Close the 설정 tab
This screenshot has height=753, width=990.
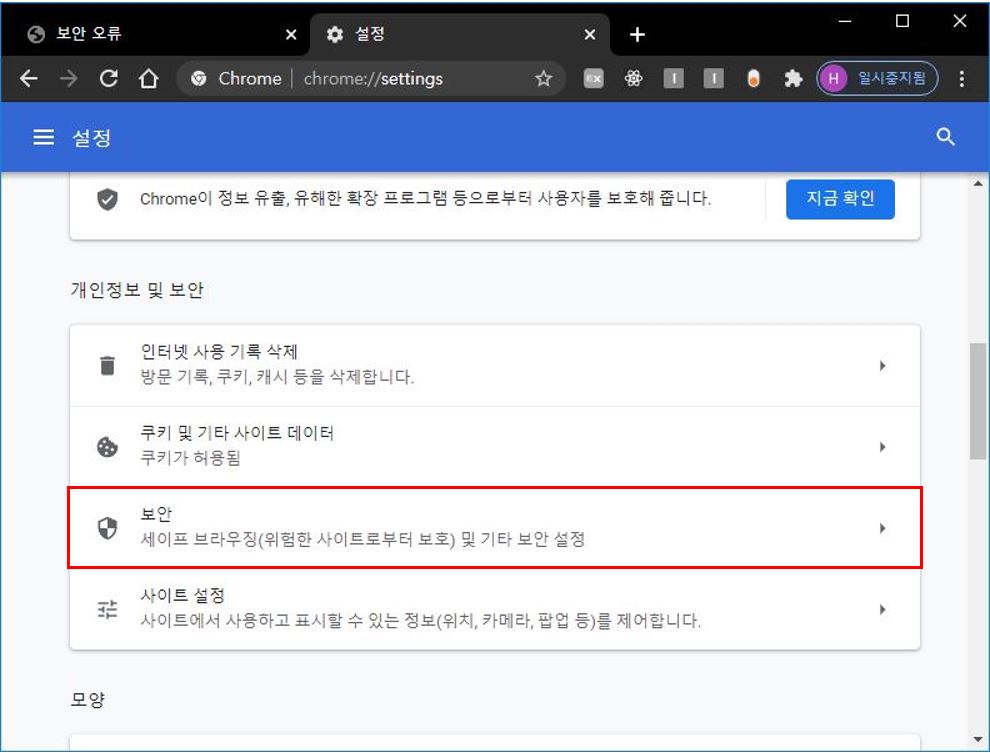pos(590,35)
